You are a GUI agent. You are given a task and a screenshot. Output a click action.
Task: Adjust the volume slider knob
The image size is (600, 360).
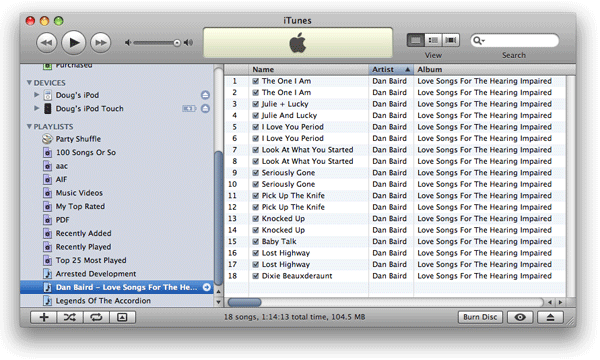click(177, 43)
